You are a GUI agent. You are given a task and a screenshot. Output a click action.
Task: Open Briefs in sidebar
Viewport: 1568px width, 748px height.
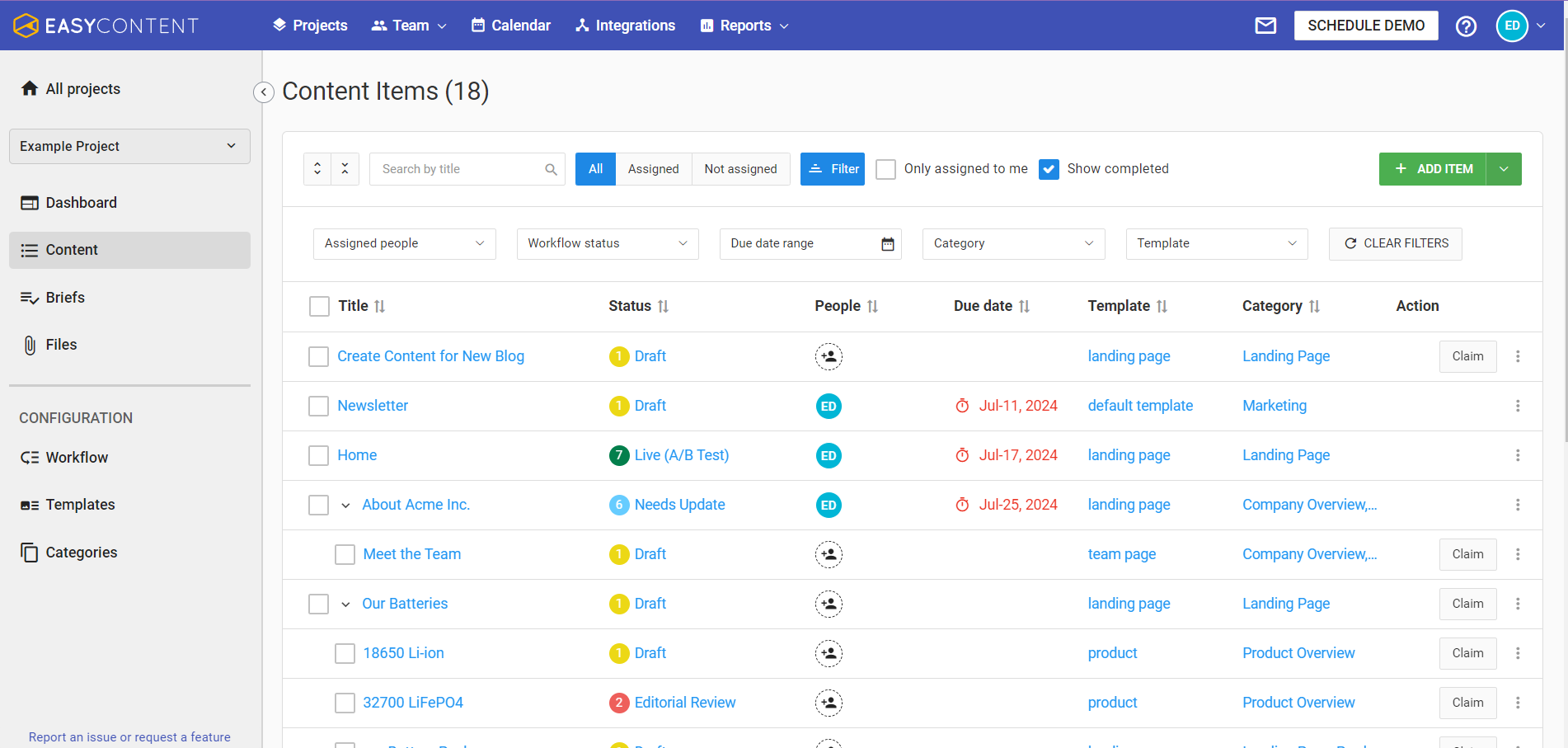pos(129,298)
